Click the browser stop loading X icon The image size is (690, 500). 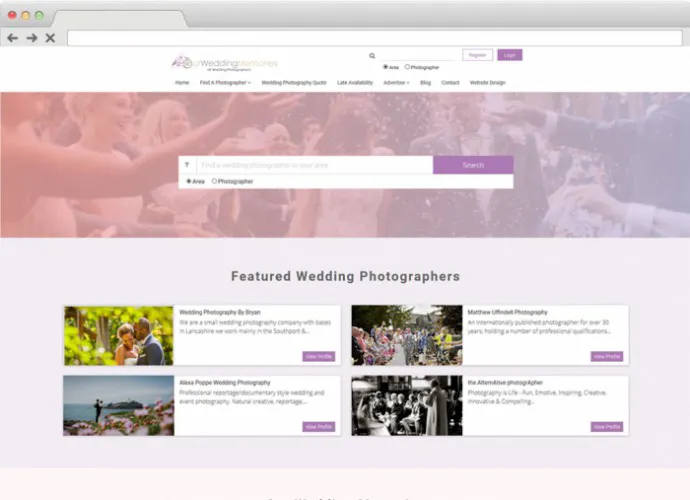click(x=50, y=38)
